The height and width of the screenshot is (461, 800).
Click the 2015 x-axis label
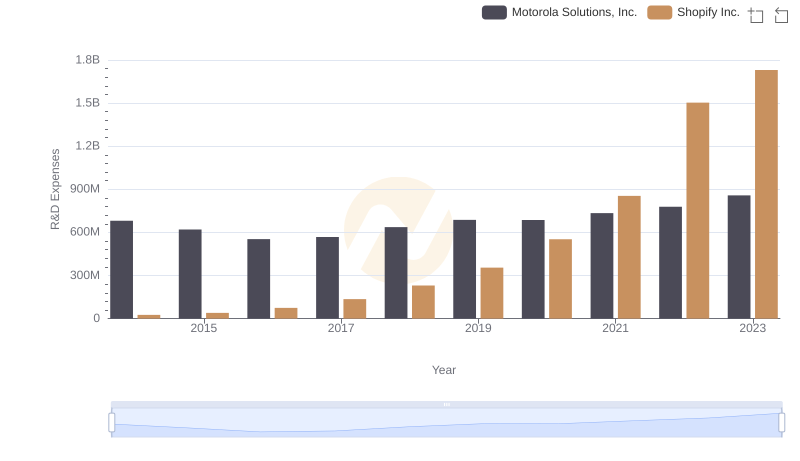click(x=204, y=328)
